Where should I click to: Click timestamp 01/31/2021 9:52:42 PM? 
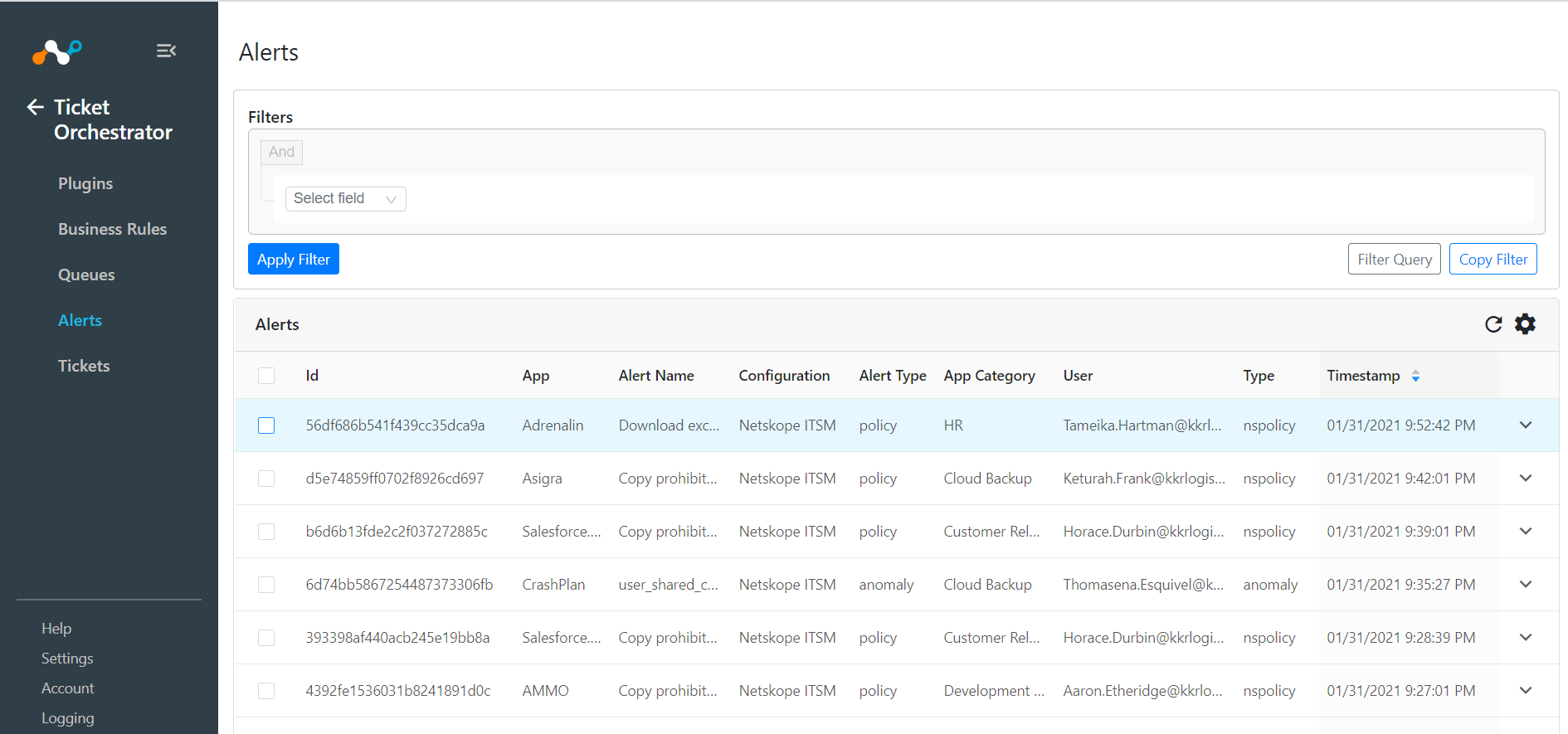pyautogui.click(x=1400, y=425)
